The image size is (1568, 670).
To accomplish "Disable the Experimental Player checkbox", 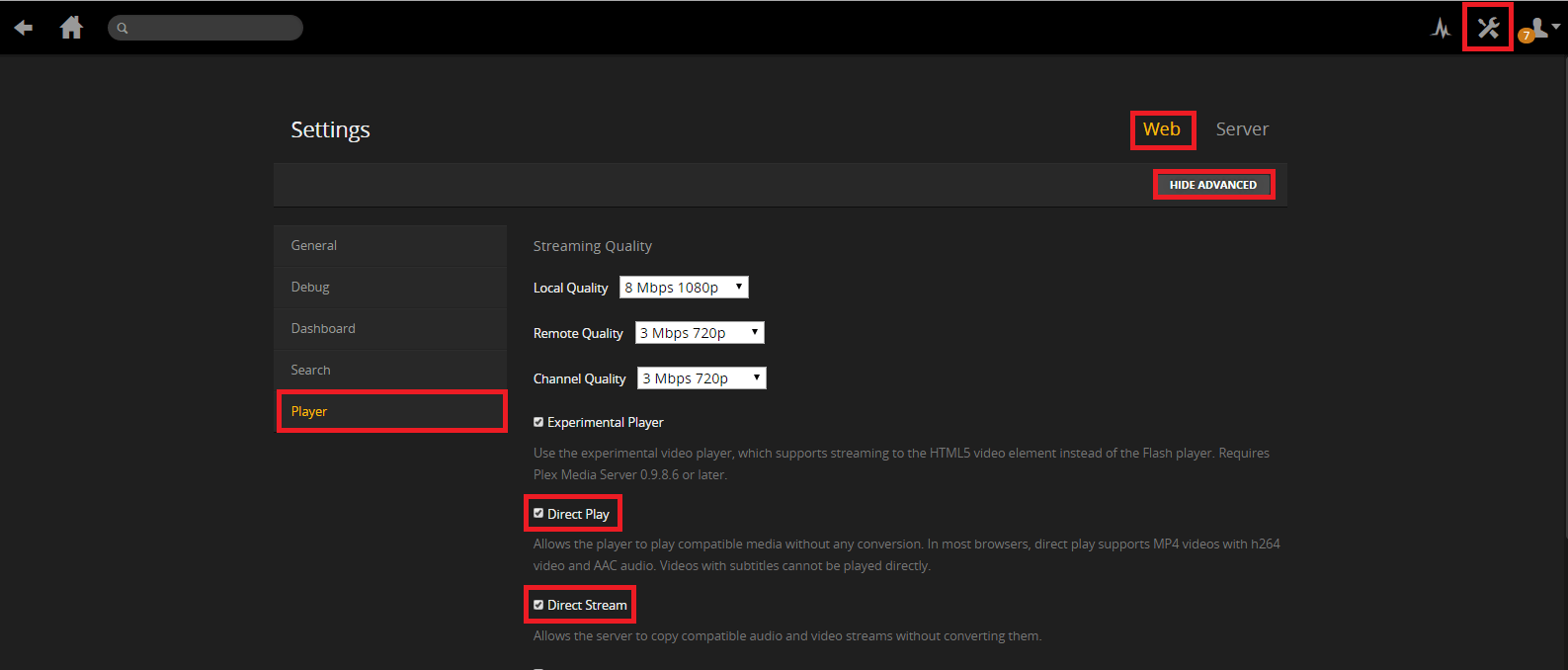I will (538, 422).
